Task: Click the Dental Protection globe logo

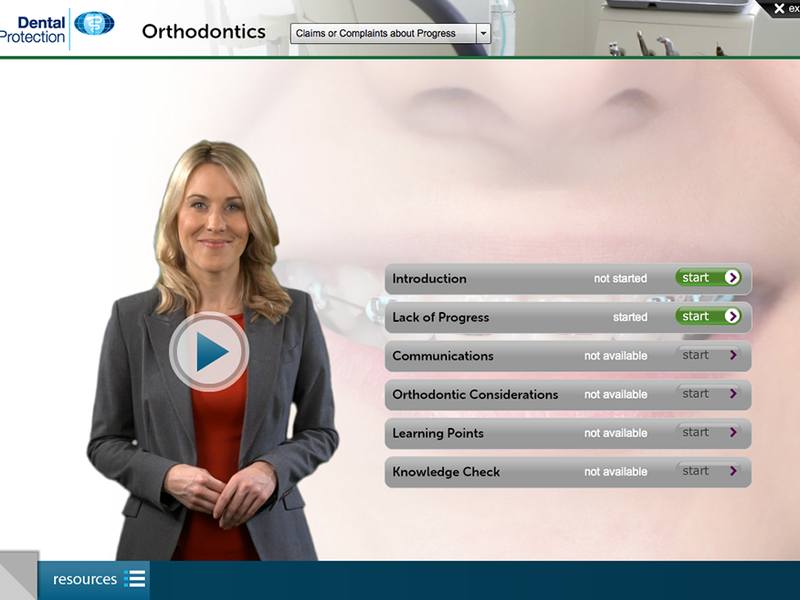Action: (94, 23)
